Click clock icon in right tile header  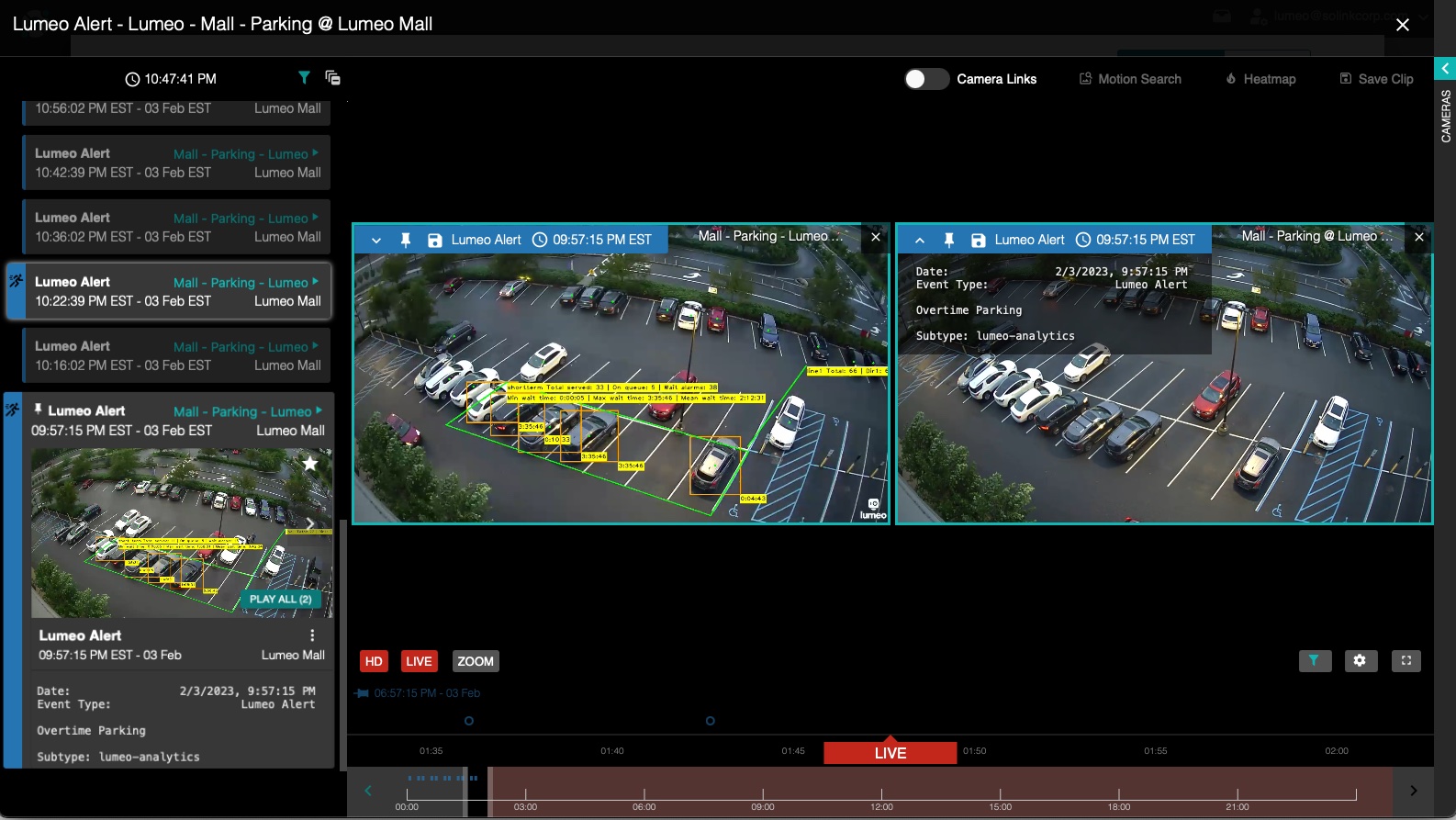click(1083, 240)
